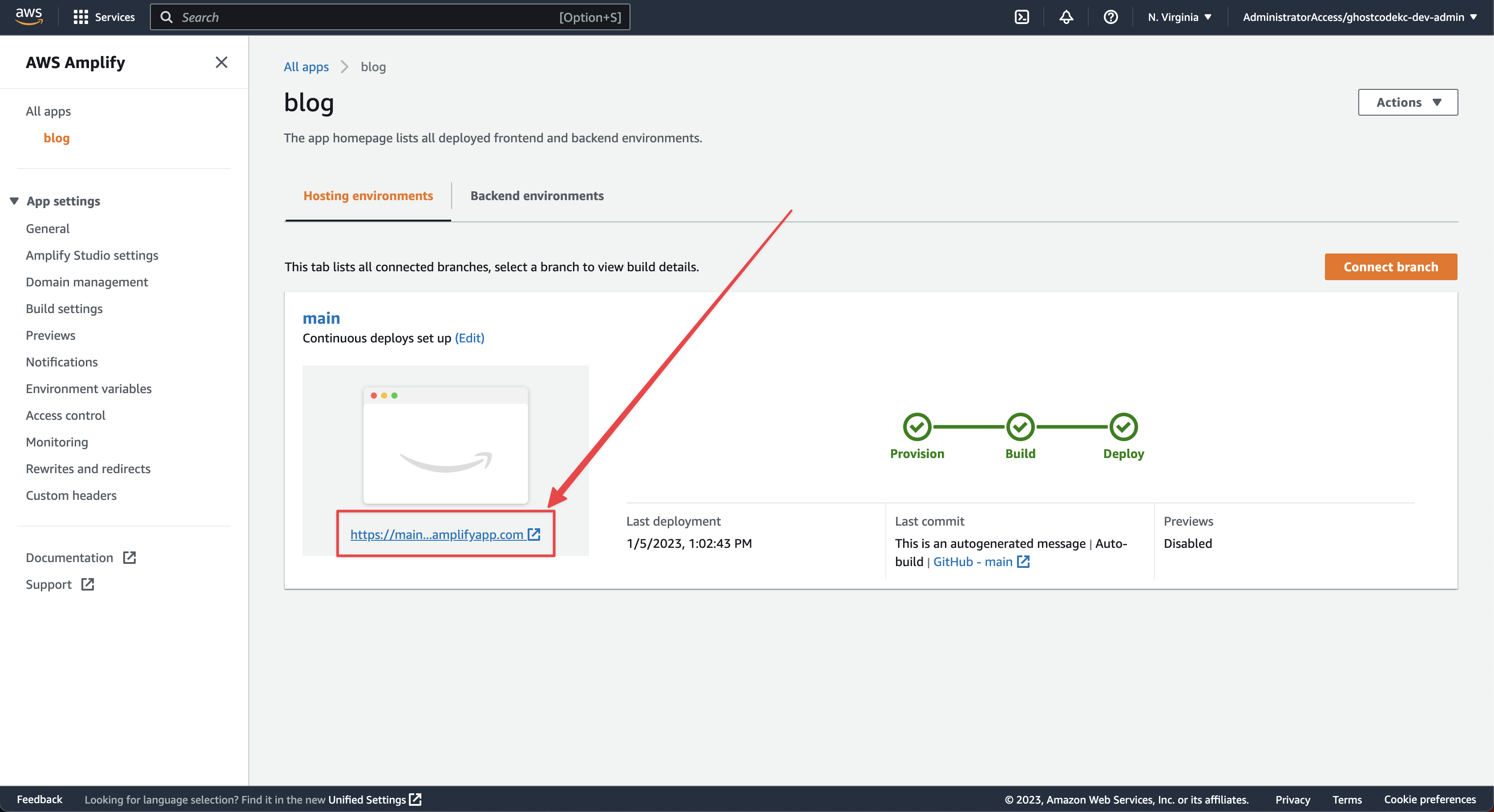This screenshot has width=1494, height=812.
Task: Switch to Backend environments tab
Action: tap(537, 196)
